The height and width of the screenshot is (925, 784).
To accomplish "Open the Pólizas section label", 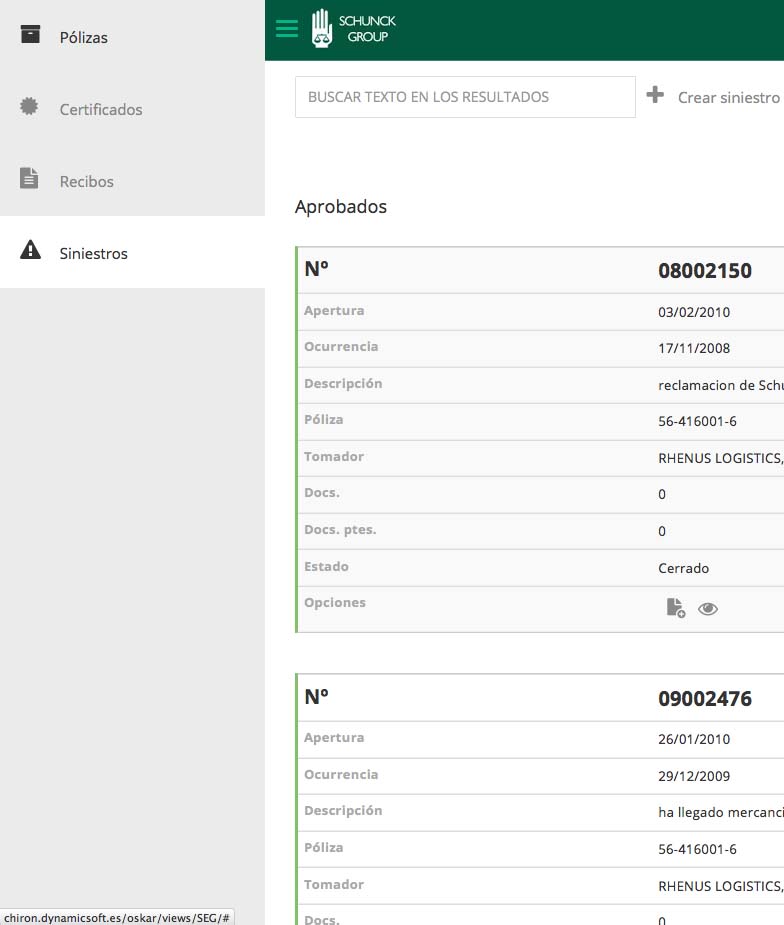I will coord(84,38).
